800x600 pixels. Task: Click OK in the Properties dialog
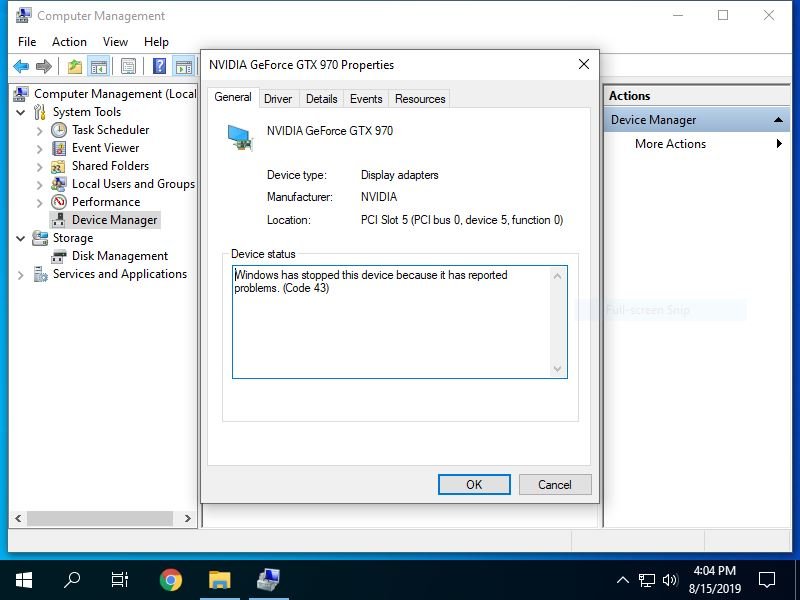[474, 485]
